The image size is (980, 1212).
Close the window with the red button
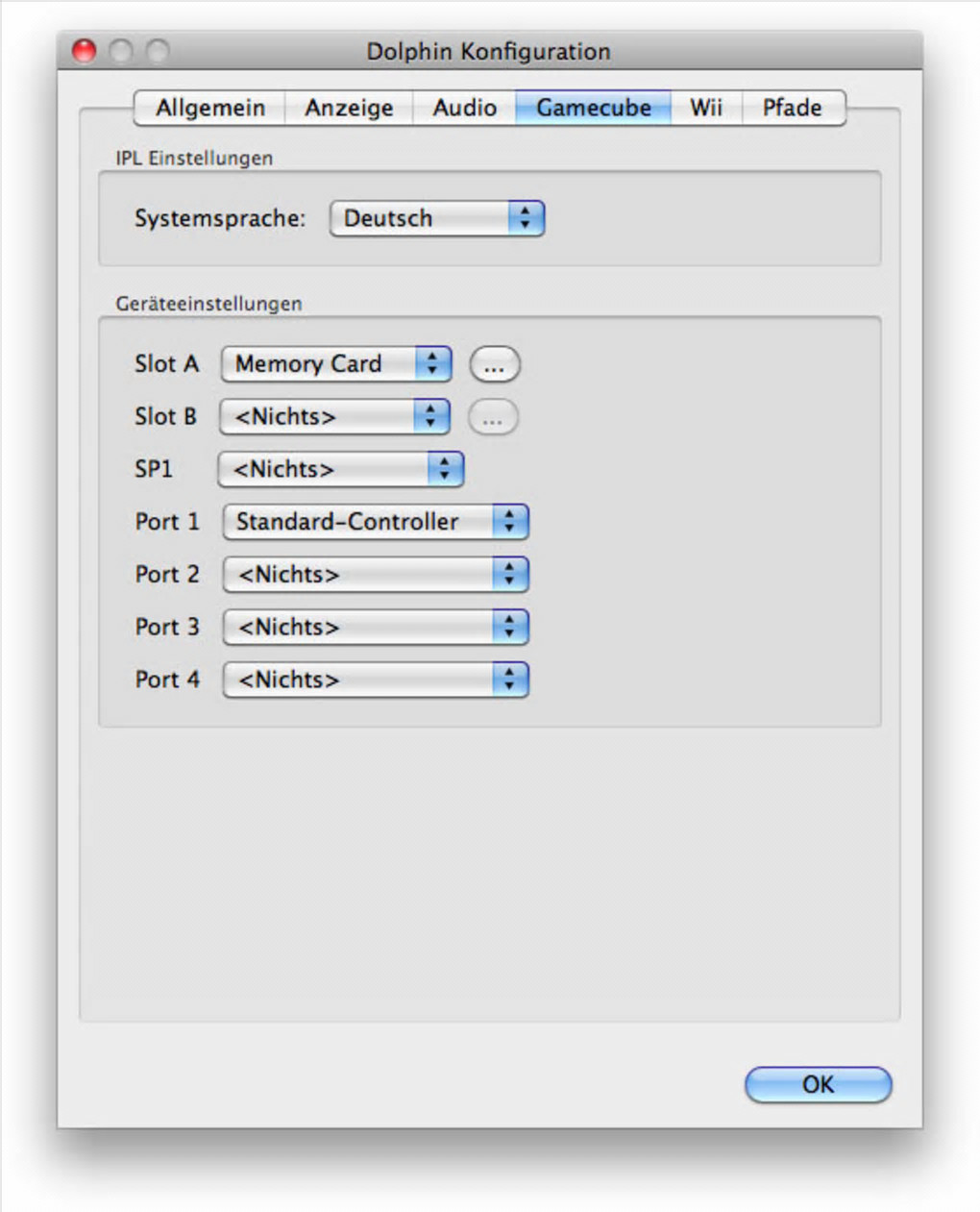85,50
